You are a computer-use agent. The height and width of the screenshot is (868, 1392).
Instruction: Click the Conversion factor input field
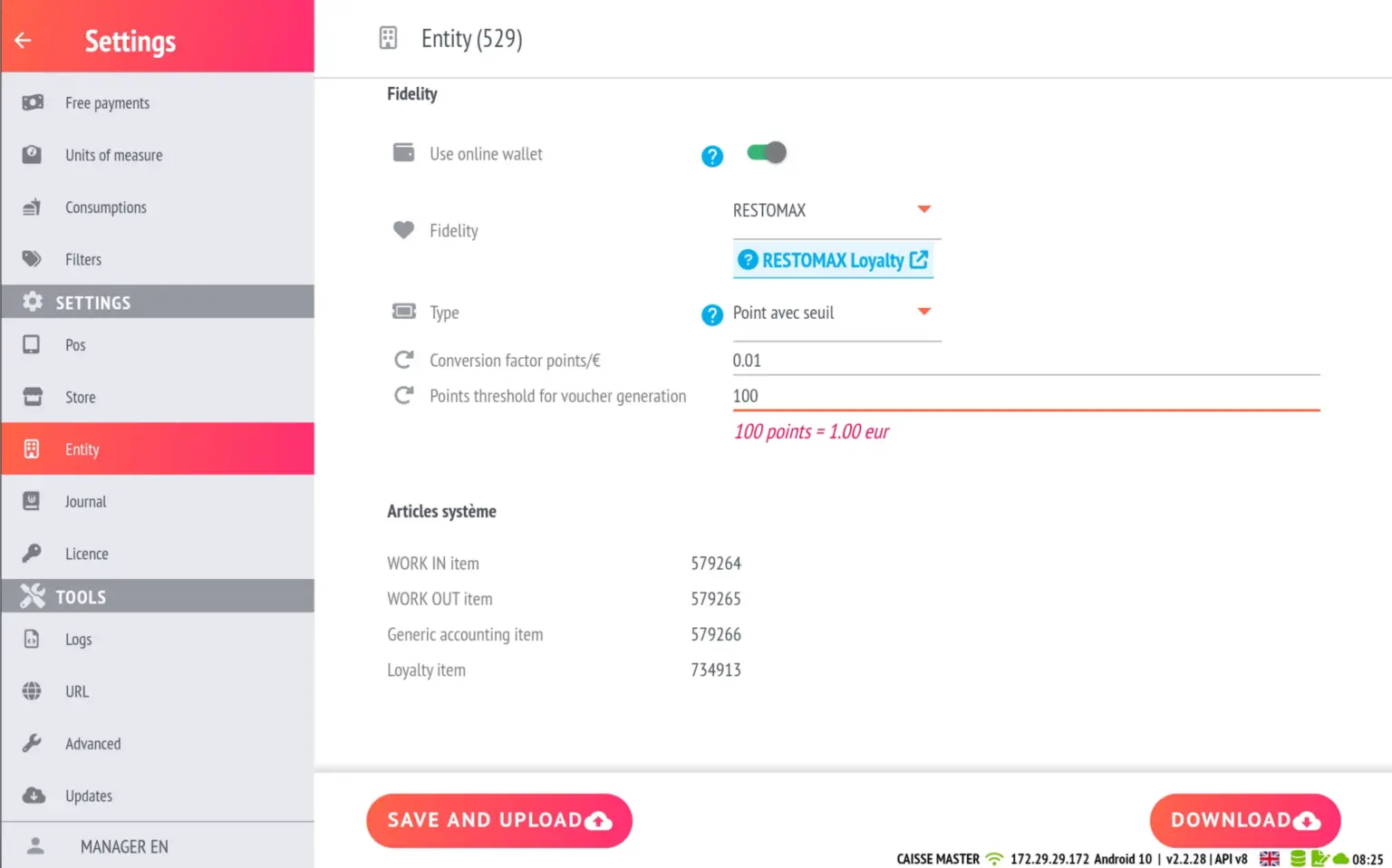(1026, 361)
